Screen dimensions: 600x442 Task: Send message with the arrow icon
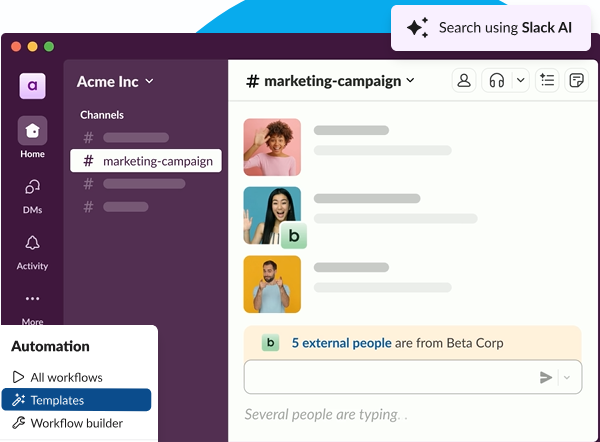546,377
